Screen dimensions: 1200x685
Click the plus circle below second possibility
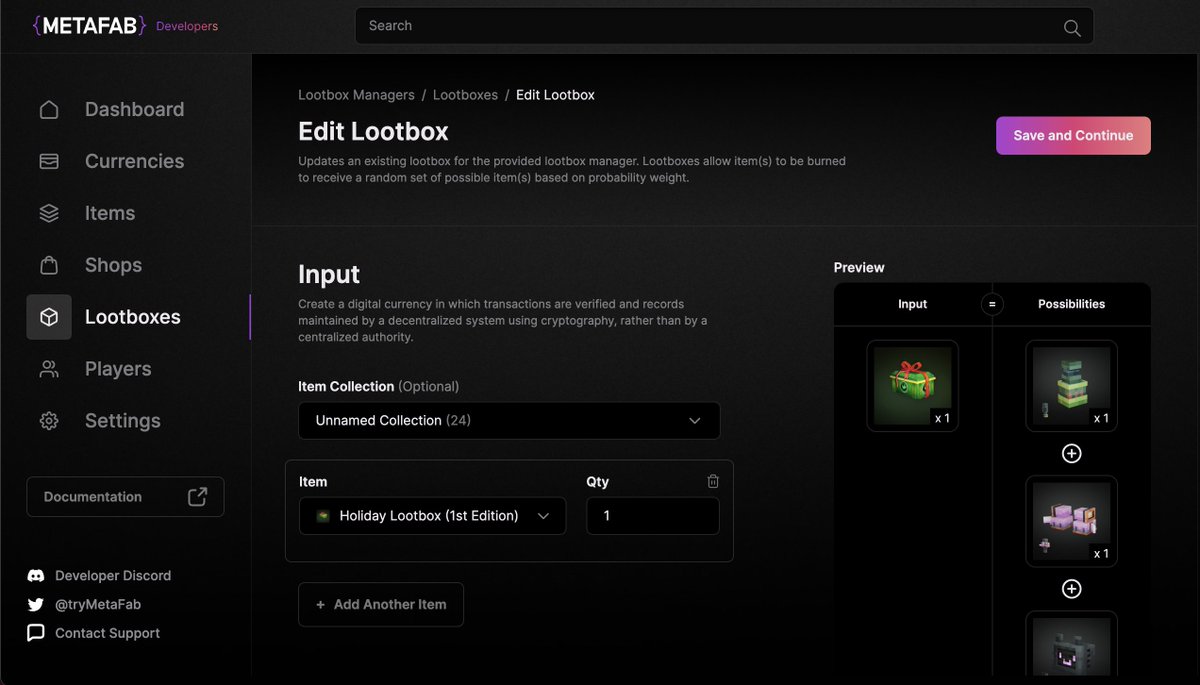[x=1071, y=589]
